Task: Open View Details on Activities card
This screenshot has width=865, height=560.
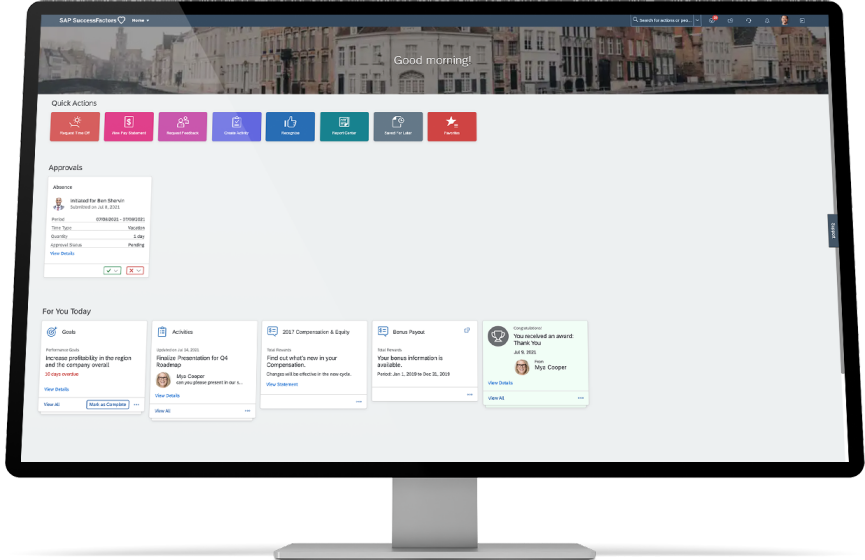Action: coord(167,396)
